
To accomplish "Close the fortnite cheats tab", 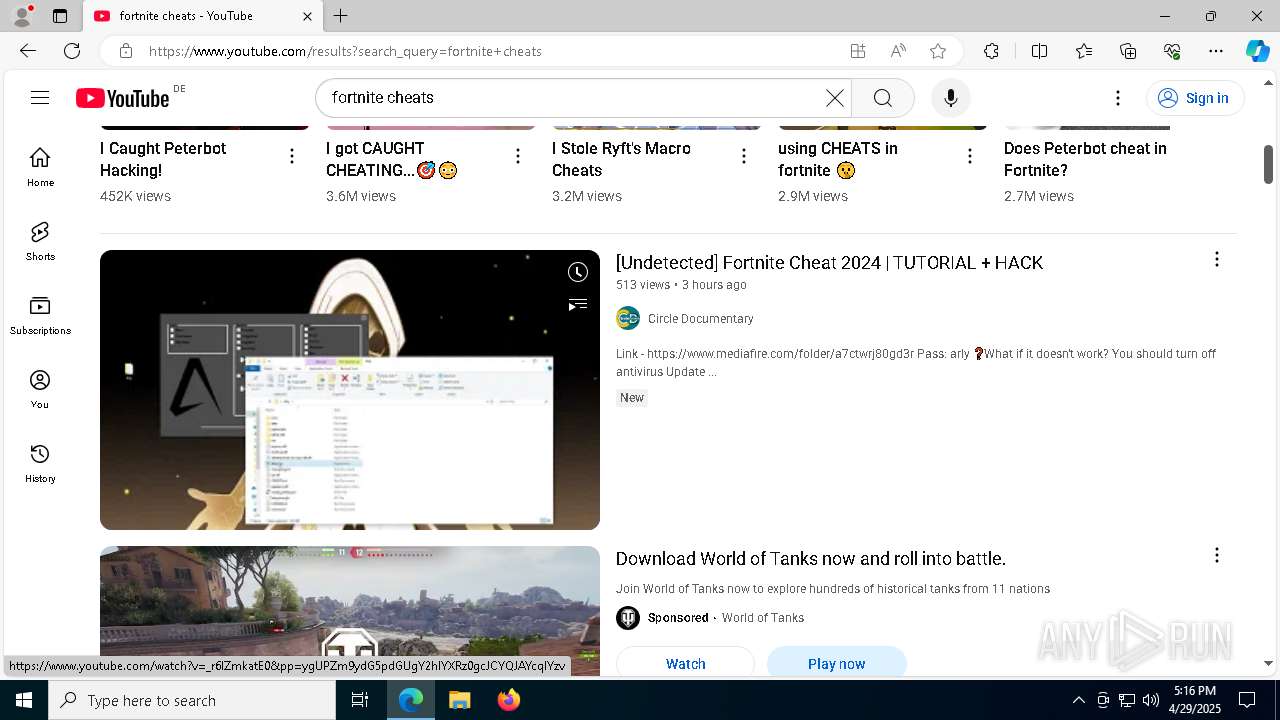I will click(x=307, y=16).
